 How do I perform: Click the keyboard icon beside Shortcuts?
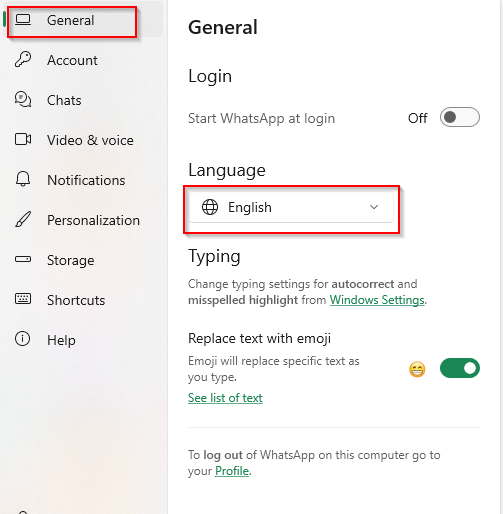click(23, 299)
